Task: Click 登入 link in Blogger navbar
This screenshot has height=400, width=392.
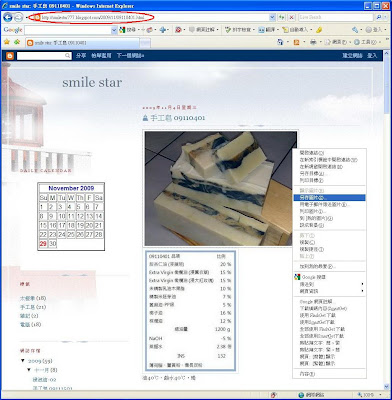Action: point(372,56)
